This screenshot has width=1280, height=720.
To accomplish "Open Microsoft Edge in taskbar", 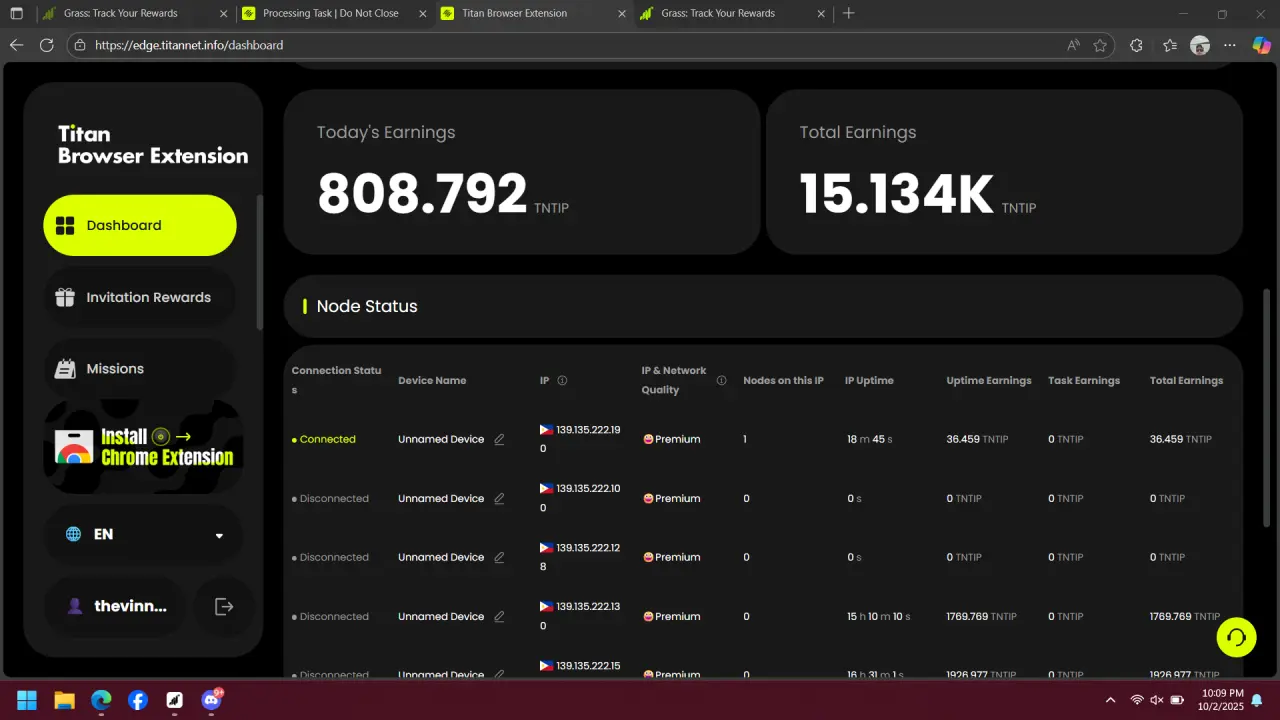I will coord(101,700).
